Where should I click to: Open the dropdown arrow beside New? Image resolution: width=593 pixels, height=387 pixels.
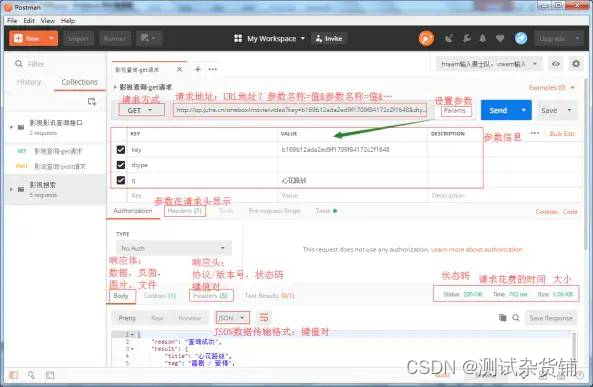tap(52, 38)
